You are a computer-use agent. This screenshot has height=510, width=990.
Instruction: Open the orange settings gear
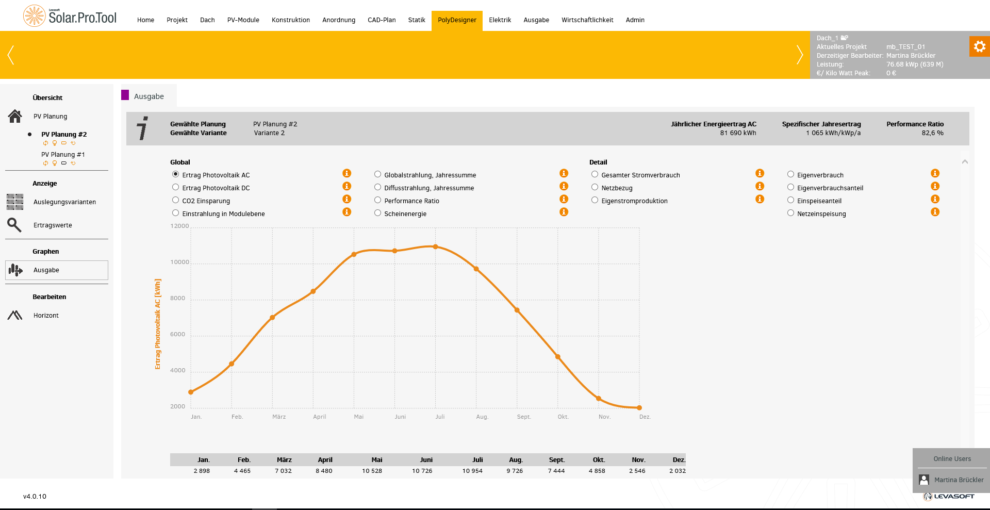[x=978, y=46]
